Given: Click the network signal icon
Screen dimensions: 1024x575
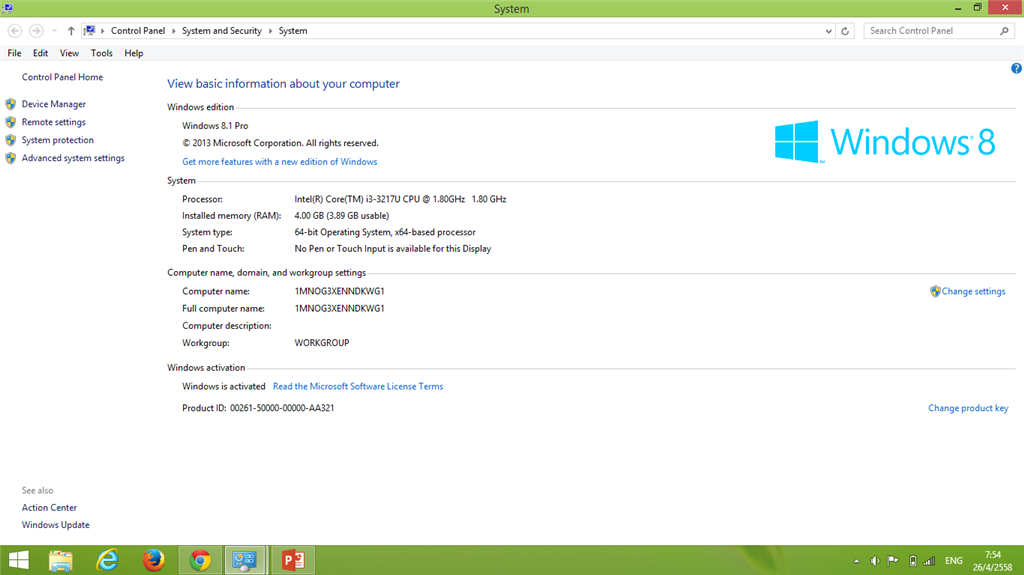Looking at the screenshot, I should [x=929, y=561].
